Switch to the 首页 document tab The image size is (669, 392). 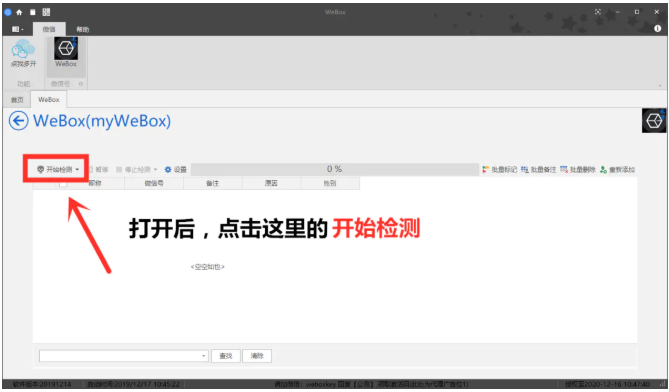click(x=17, y=99)
